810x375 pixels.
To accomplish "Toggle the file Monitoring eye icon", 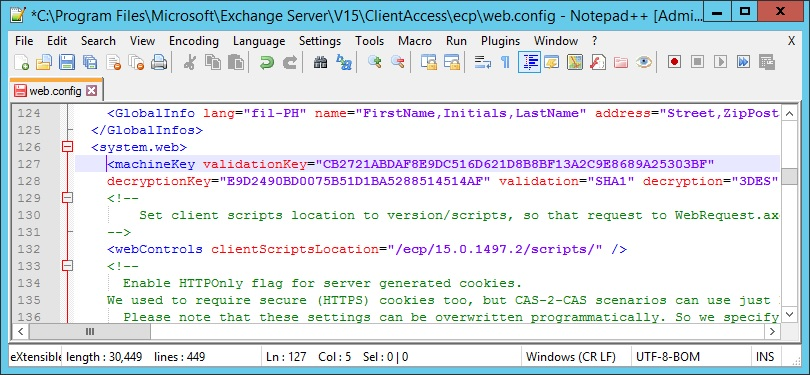I will coord(644,62).
